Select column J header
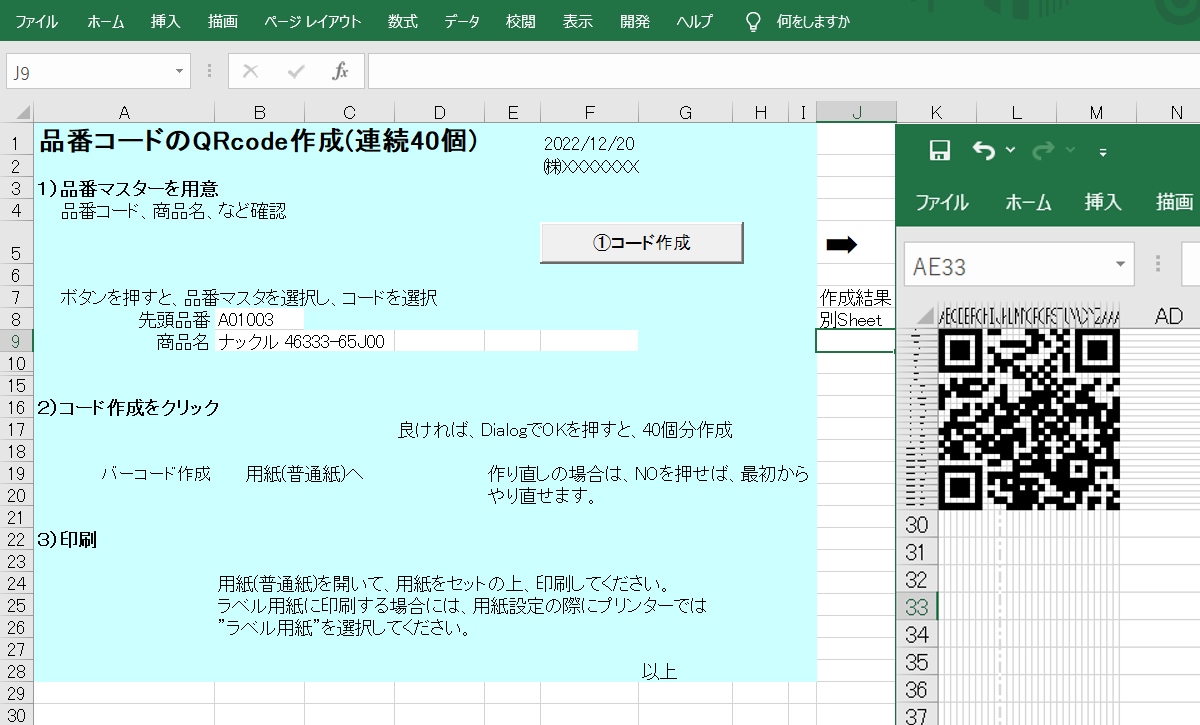The image size is (1200, 725). pyautogui.click(x=856, y=112)
